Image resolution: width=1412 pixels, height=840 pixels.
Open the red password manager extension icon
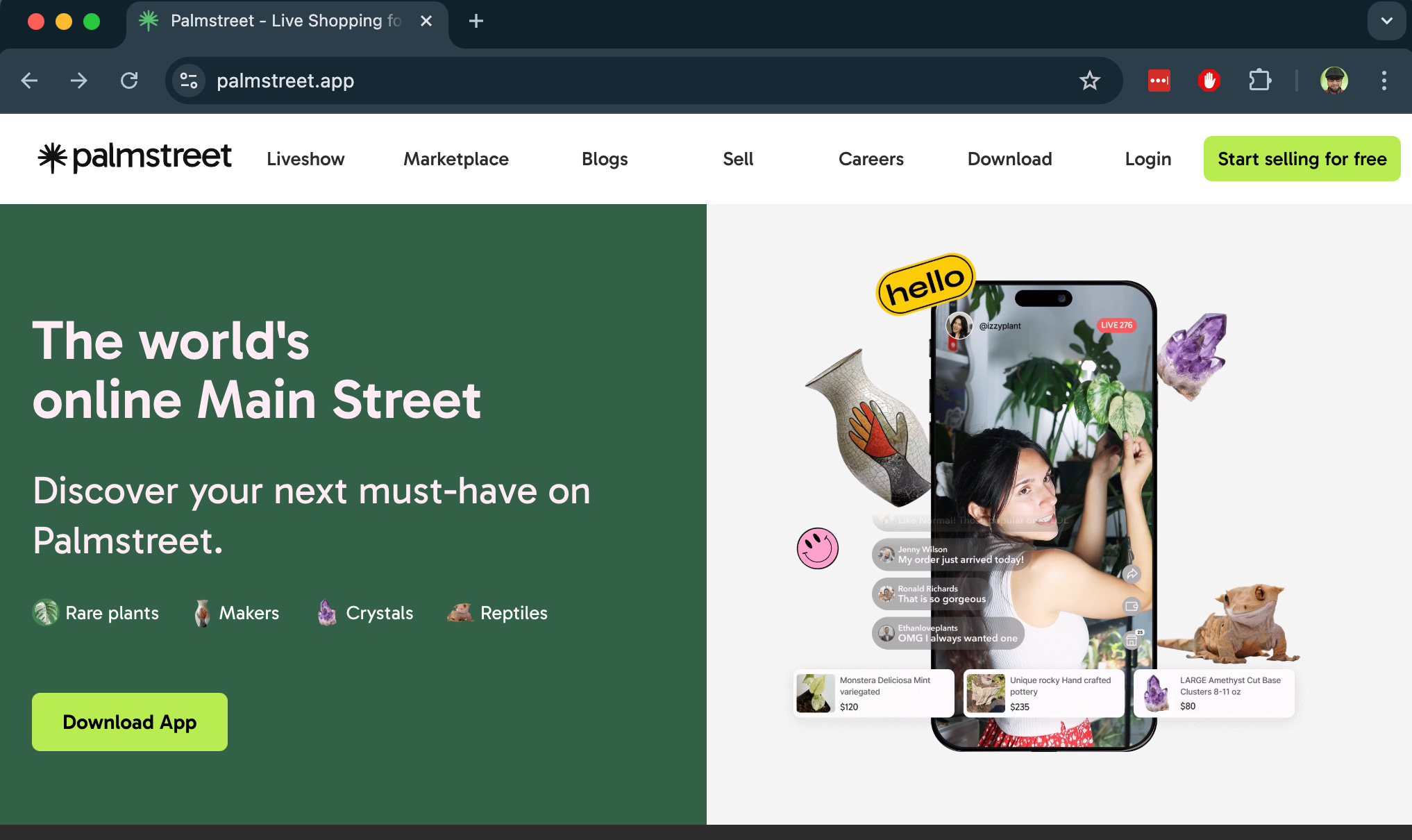(x=1159, y=81)
